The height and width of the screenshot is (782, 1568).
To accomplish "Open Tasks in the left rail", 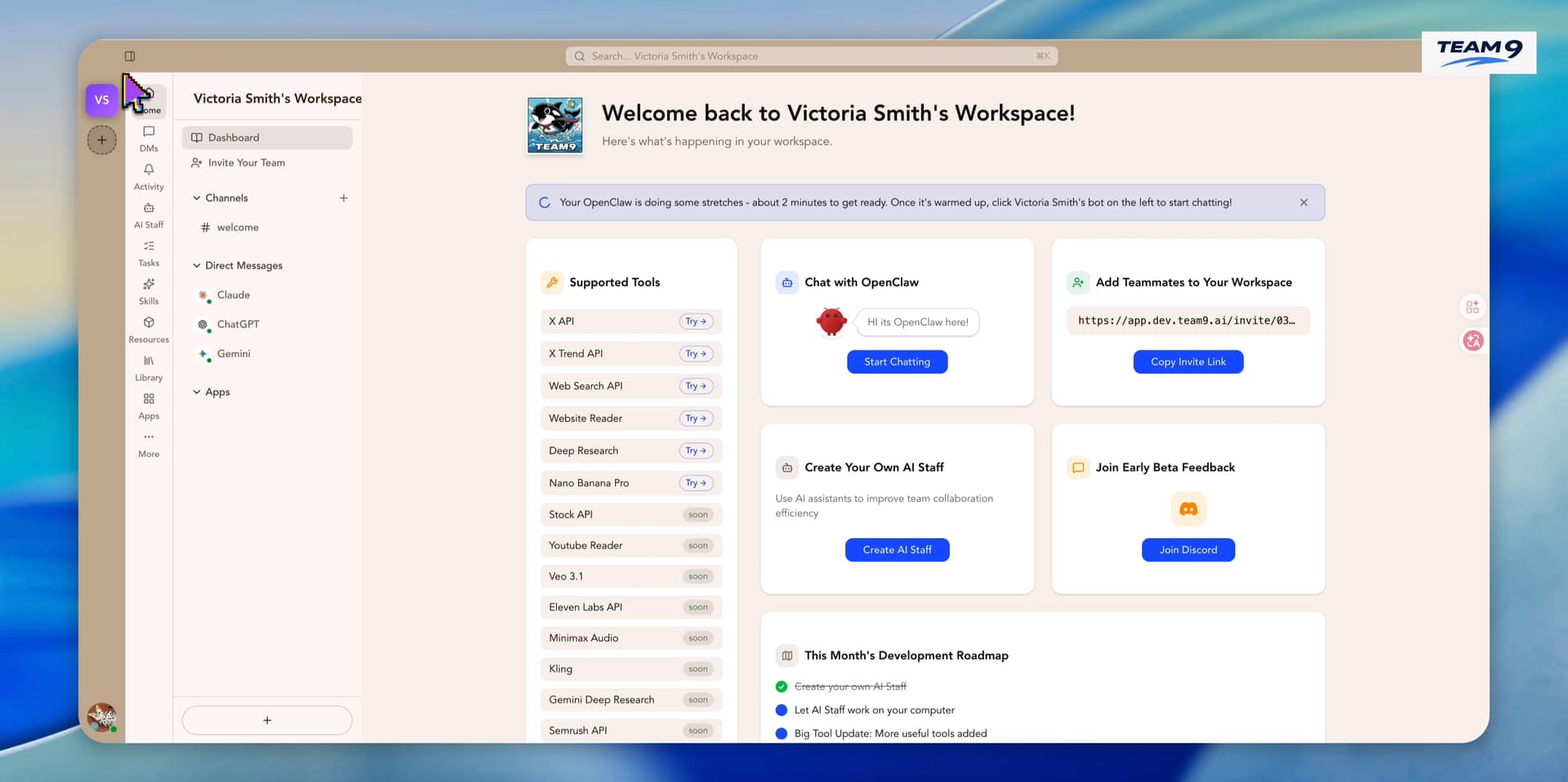I will tap(149, 254).
